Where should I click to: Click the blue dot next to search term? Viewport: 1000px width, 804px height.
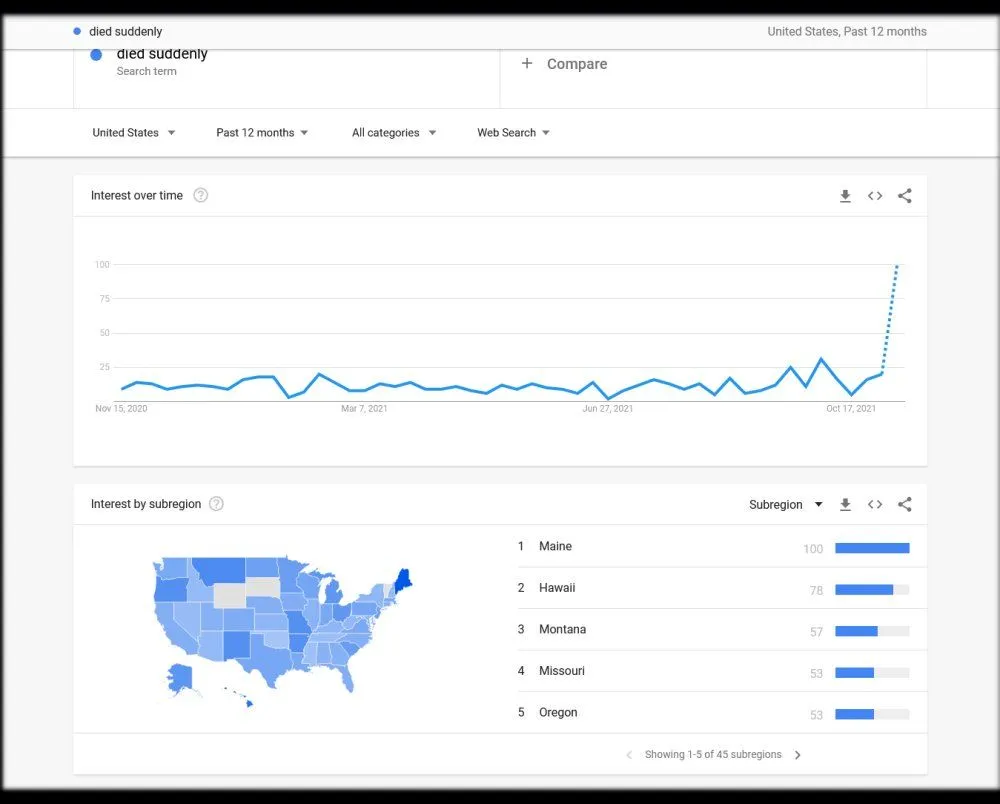click(96, 55)
